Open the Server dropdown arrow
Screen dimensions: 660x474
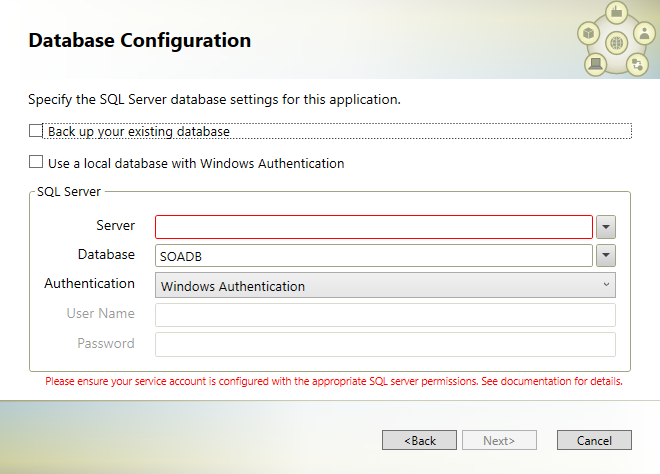click(x=606, y=227)
